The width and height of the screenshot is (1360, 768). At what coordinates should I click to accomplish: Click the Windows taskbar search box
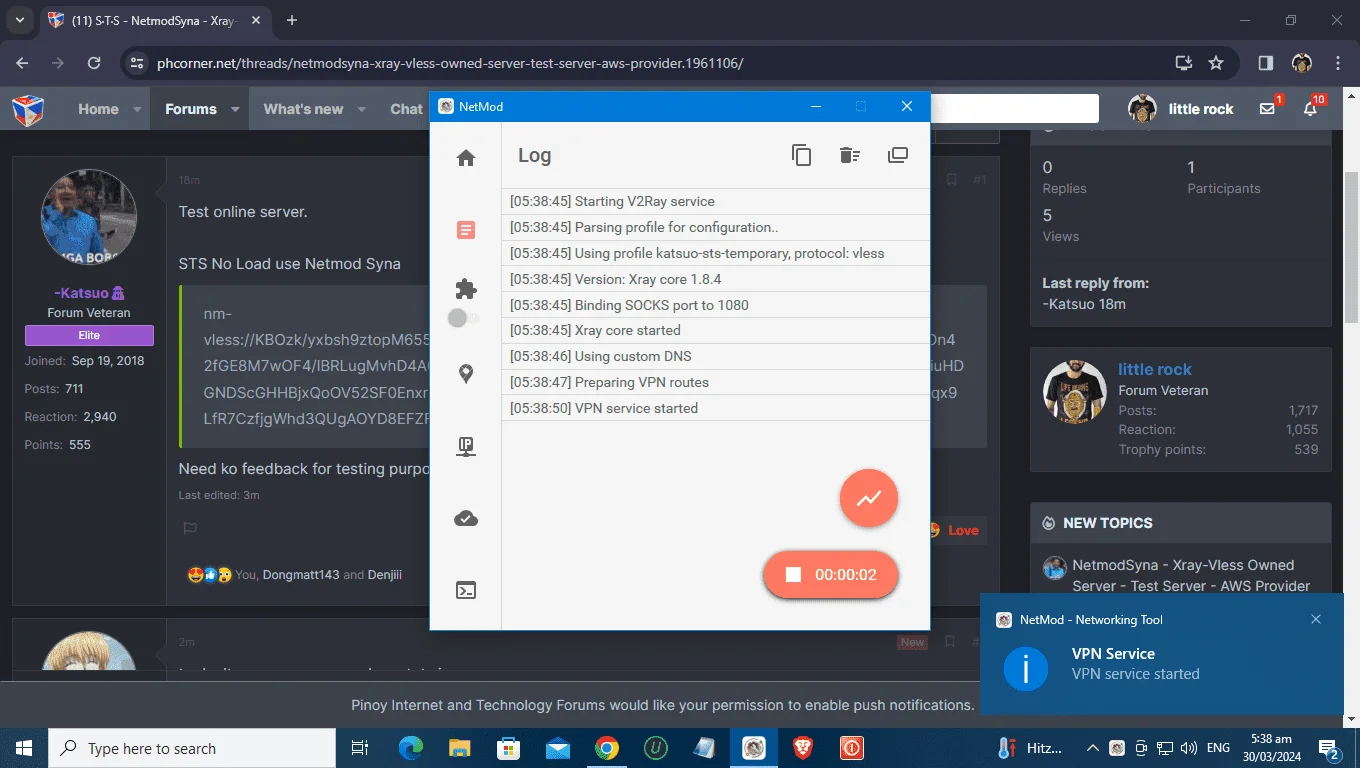[x=192, y=748]
